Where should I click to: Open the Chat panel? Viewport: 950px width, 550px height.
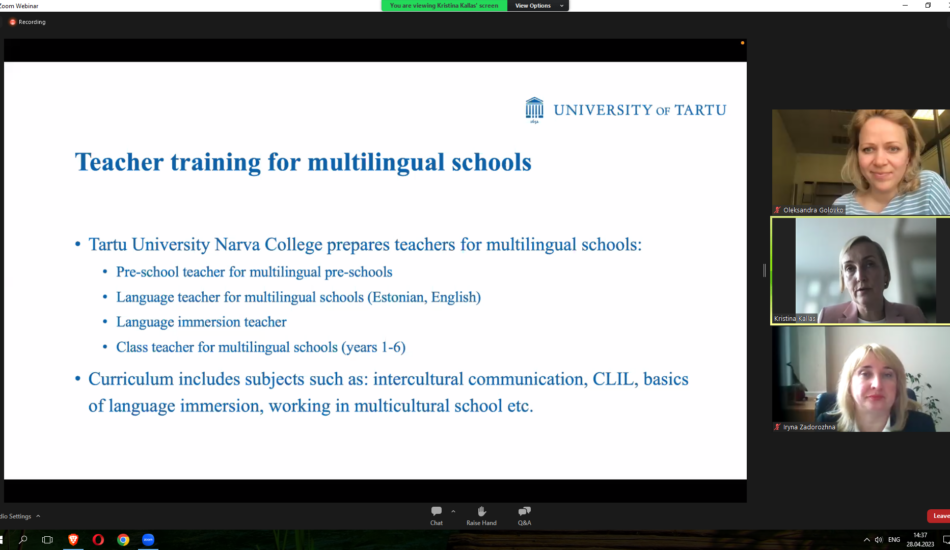click(436, 514)
